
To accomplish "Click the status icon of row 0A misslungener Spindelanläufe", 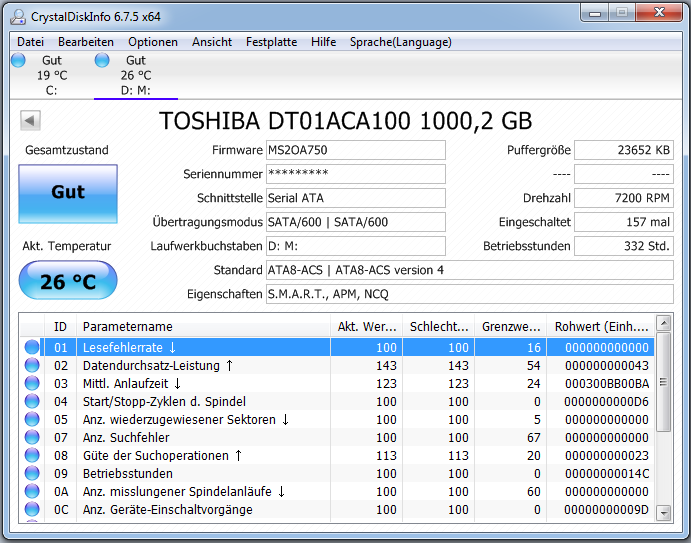I will pyautogui.click(x=32, y=491).
